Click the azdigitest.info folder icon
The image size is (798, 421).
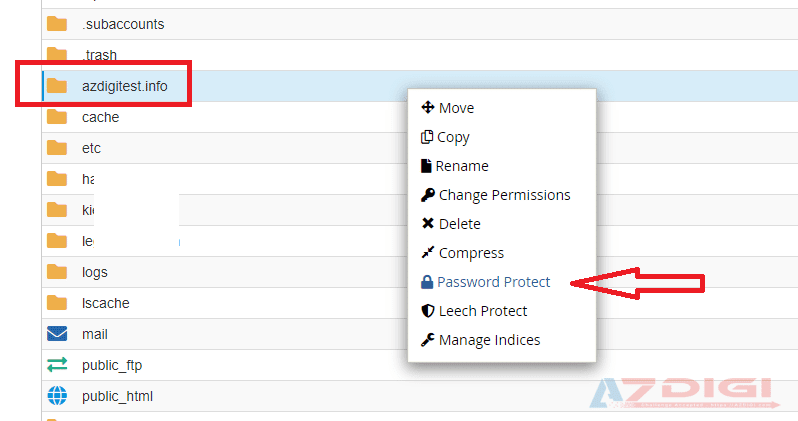(x=57, y=86)
